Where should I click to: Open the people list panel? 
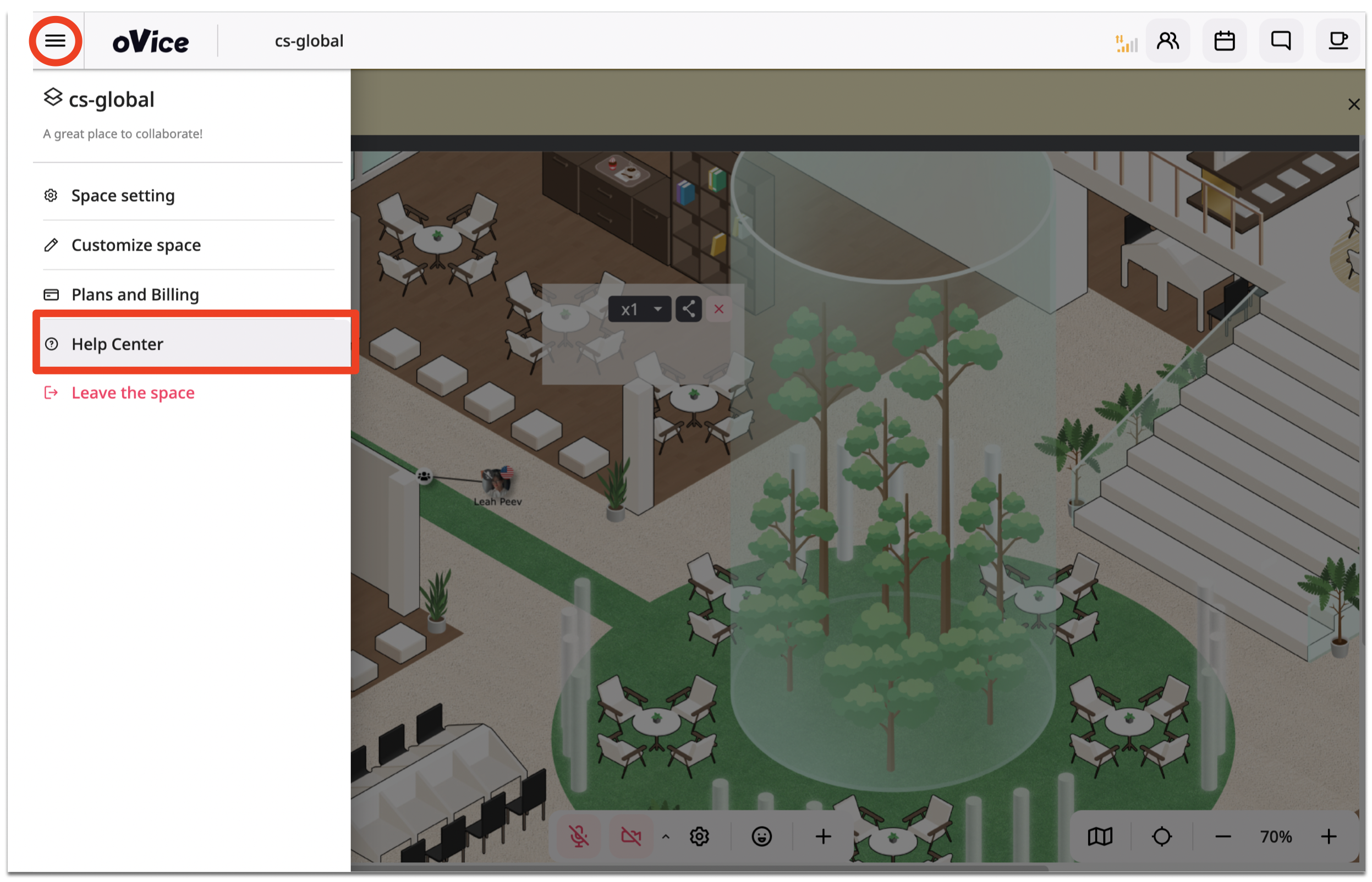1168,40
